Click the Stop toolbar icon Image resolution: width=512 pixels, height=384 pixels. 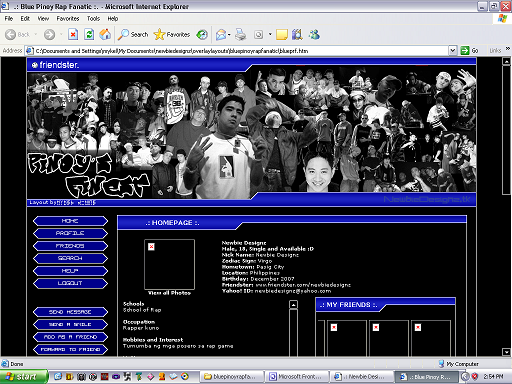(73, 34)
